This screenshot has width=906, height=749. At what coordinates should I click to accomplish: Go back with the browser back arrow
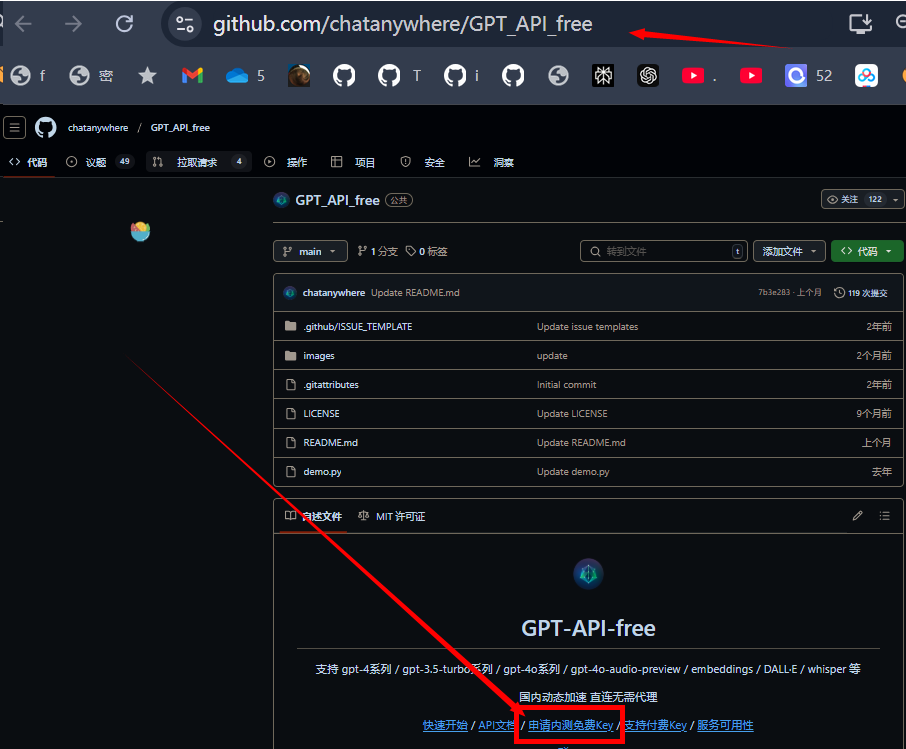(x=23, y=24)
